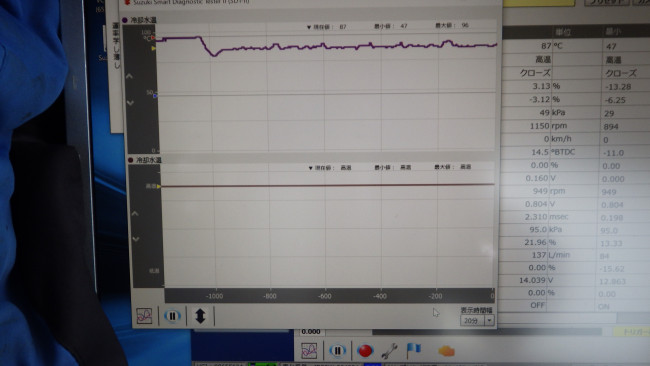Click the upper graph's up chevron
Screen dimensions: 650x366
tap(129, 76)
